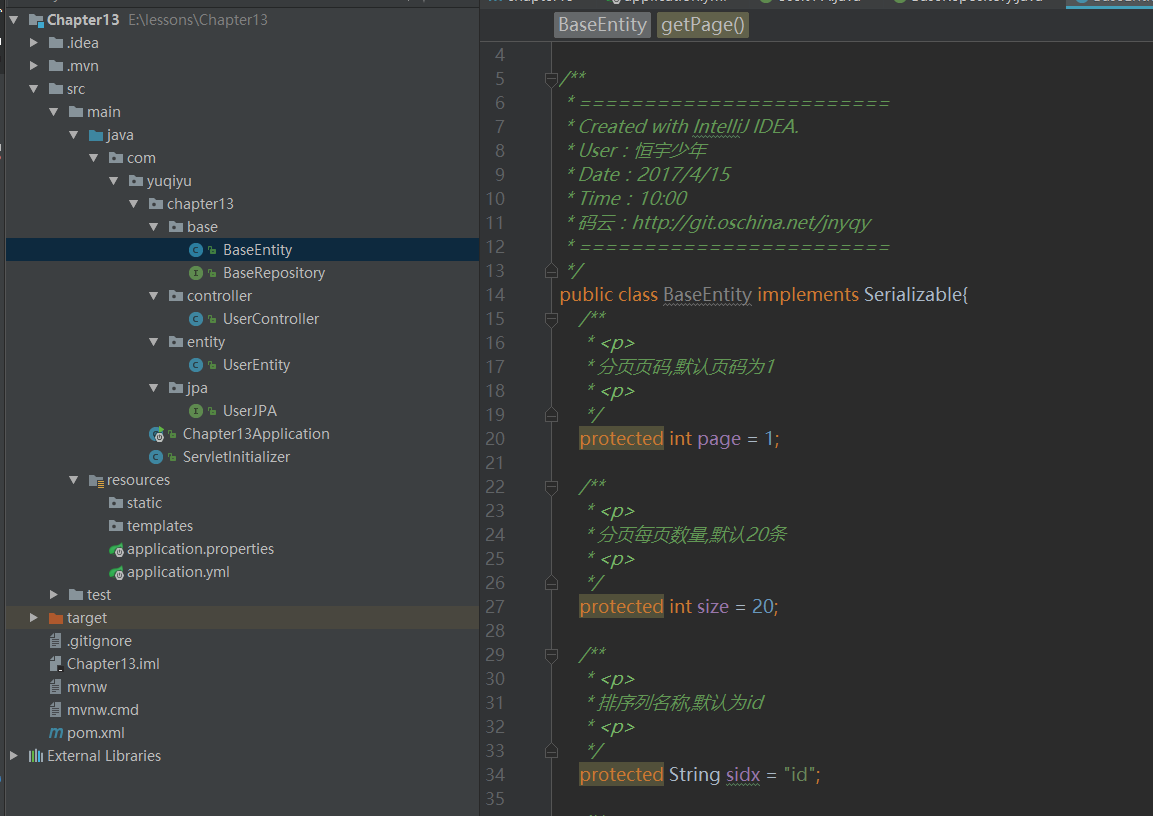
Task: Collapse the java folder arrow
Action: click(73, 135)
